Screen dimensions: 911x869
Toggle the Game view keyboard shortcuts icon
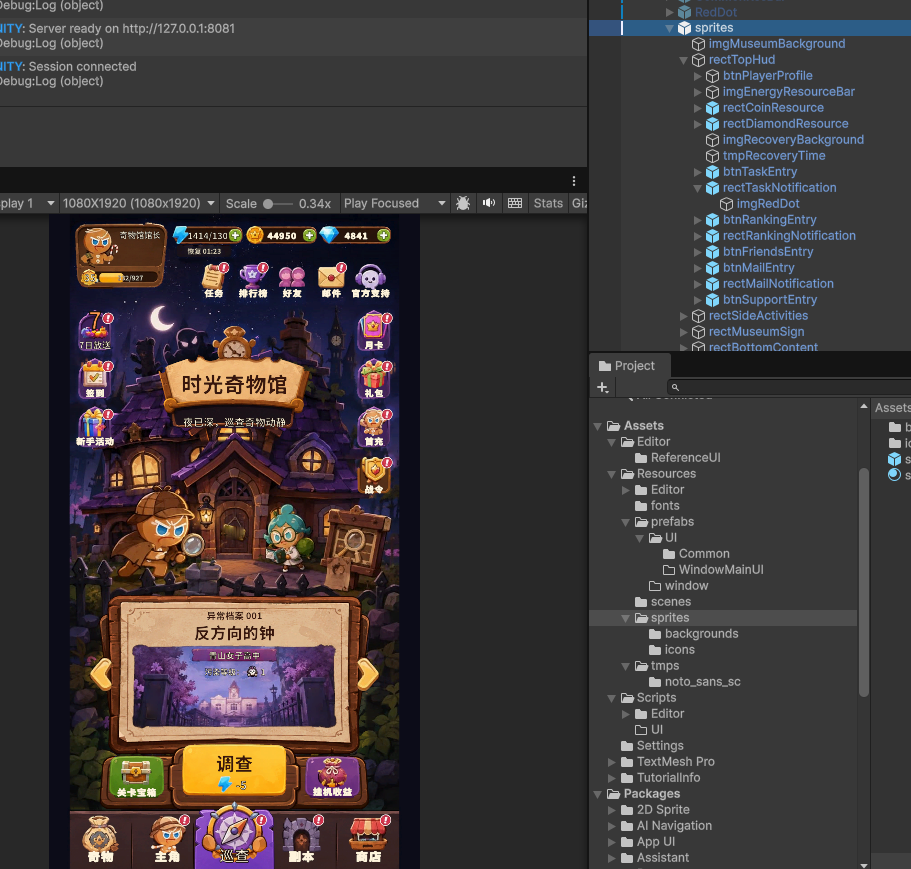click(515, 203)
